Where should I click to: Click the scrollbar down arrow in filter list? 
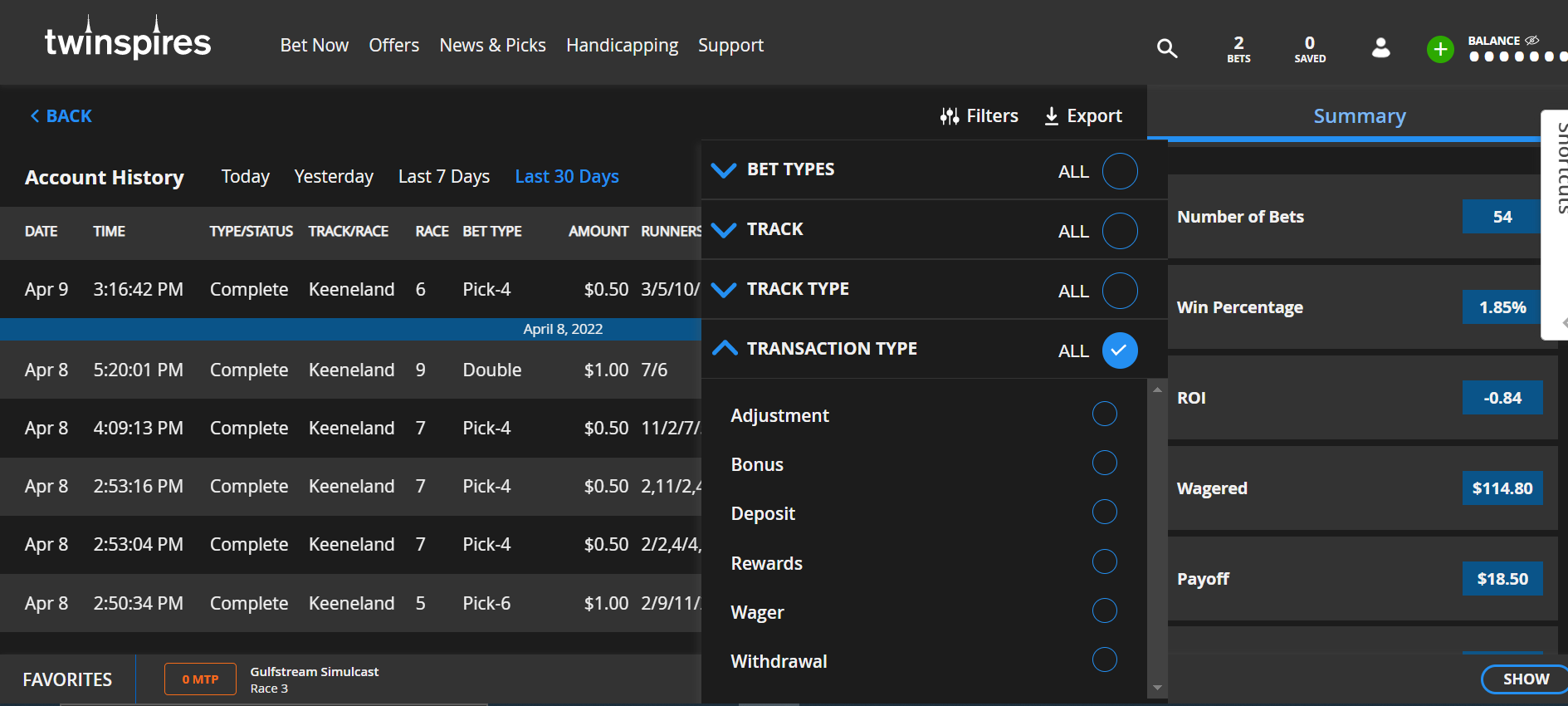pos(1157,688)
